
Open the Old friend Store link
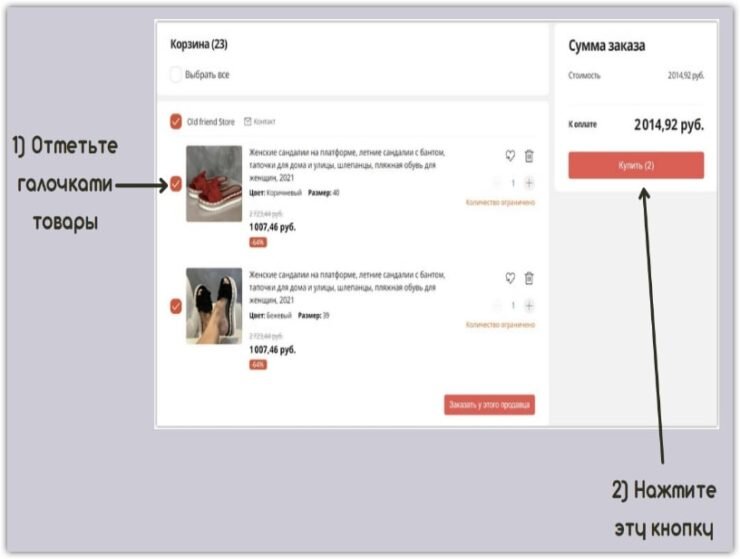[210, 122]
